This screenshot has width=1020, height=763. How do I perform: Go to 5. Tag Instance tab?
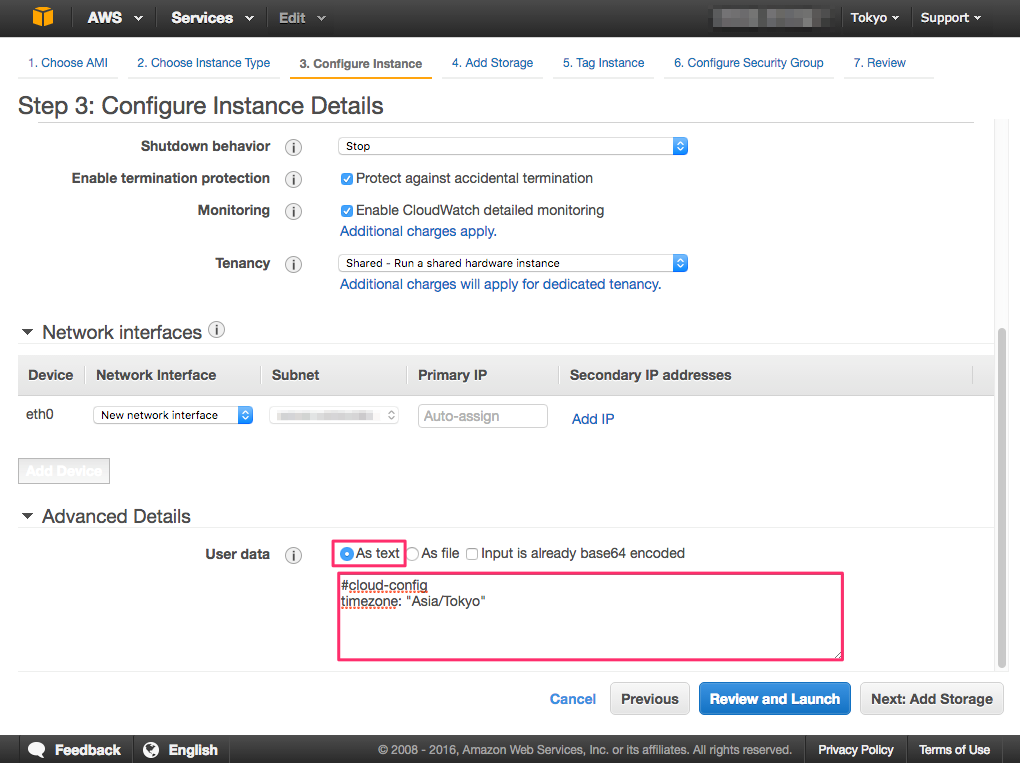(x=604, y=63)
